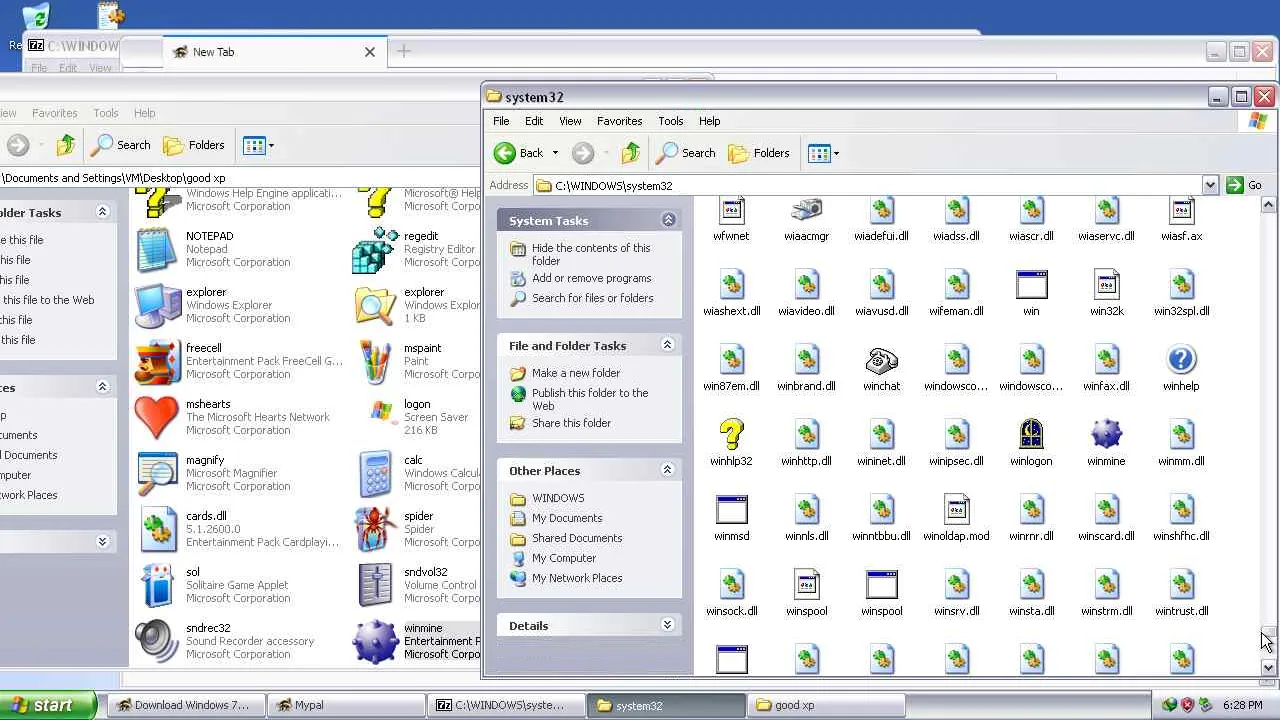This screenshot has width=1280, height=720.
Task: Select the winhelp icon with question mark
Action: coord(1181,360)
